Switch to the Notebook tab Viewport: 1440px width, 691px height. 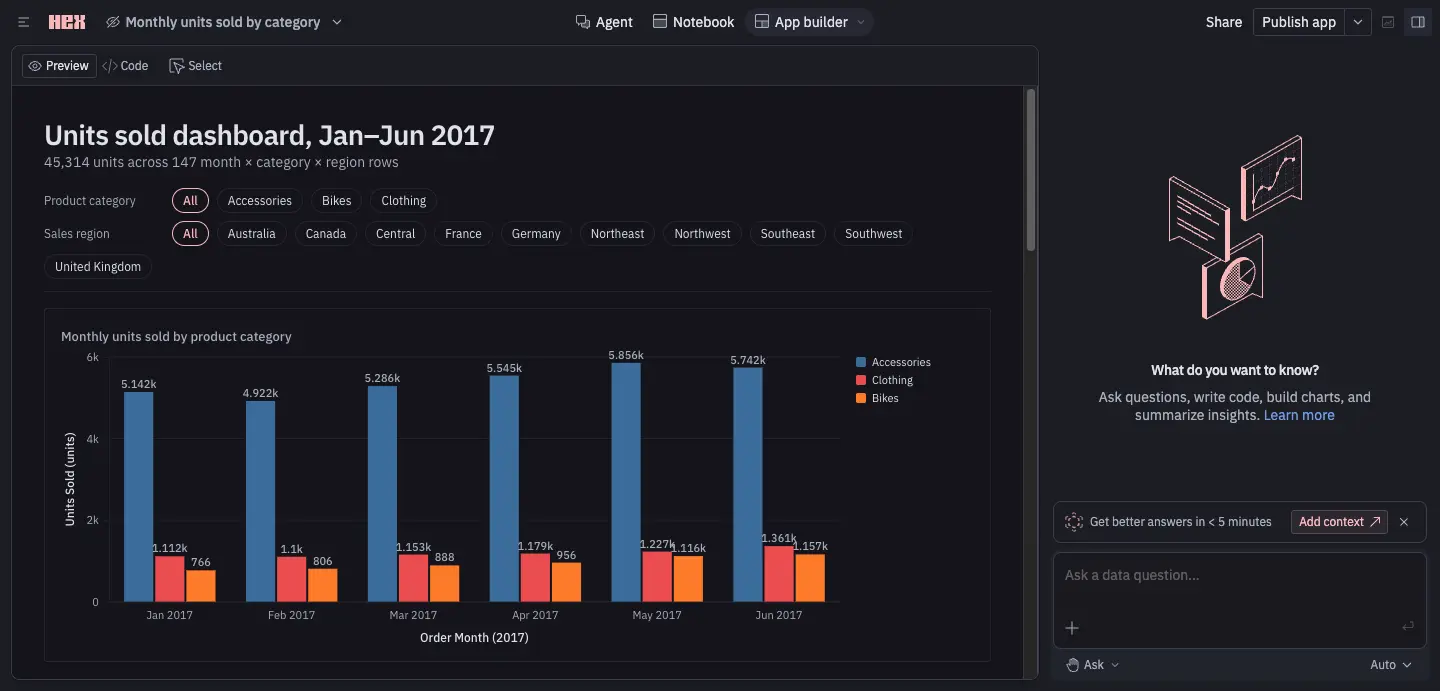click(693, 22)
